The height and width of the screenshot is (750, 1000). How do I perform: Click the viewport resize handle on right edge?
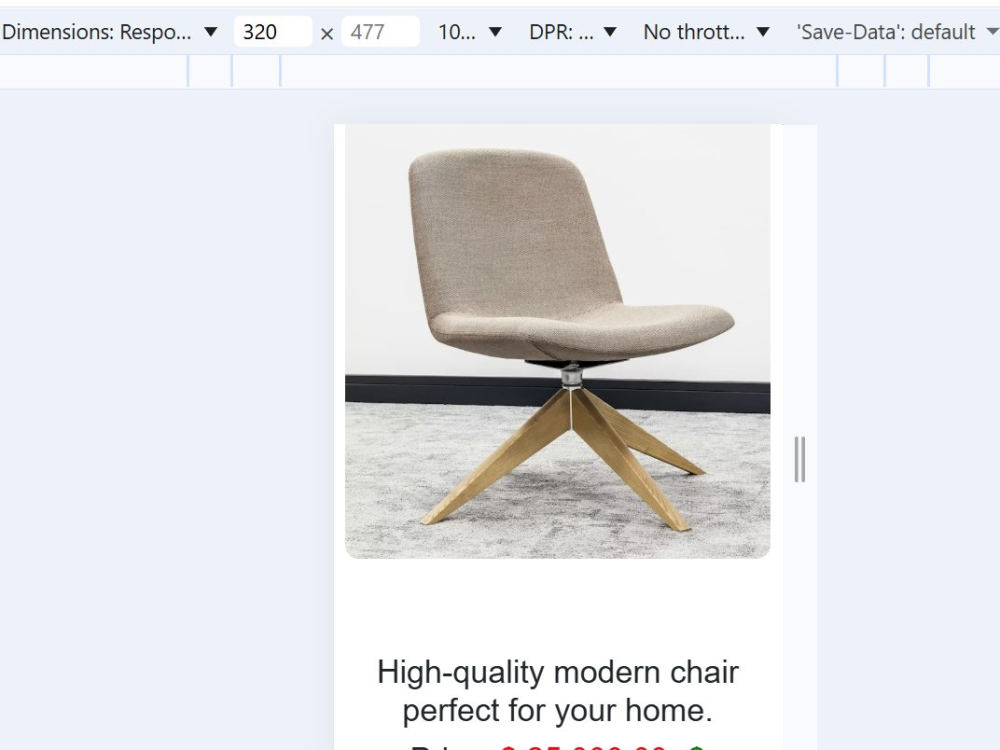click(800, 459)
